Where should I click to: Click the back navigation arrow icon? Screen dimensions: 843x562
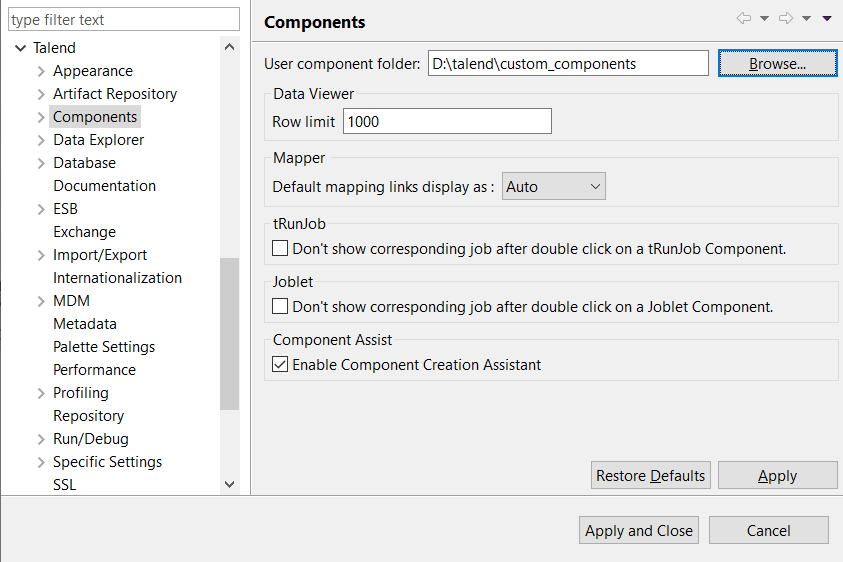tap(743, 18)
